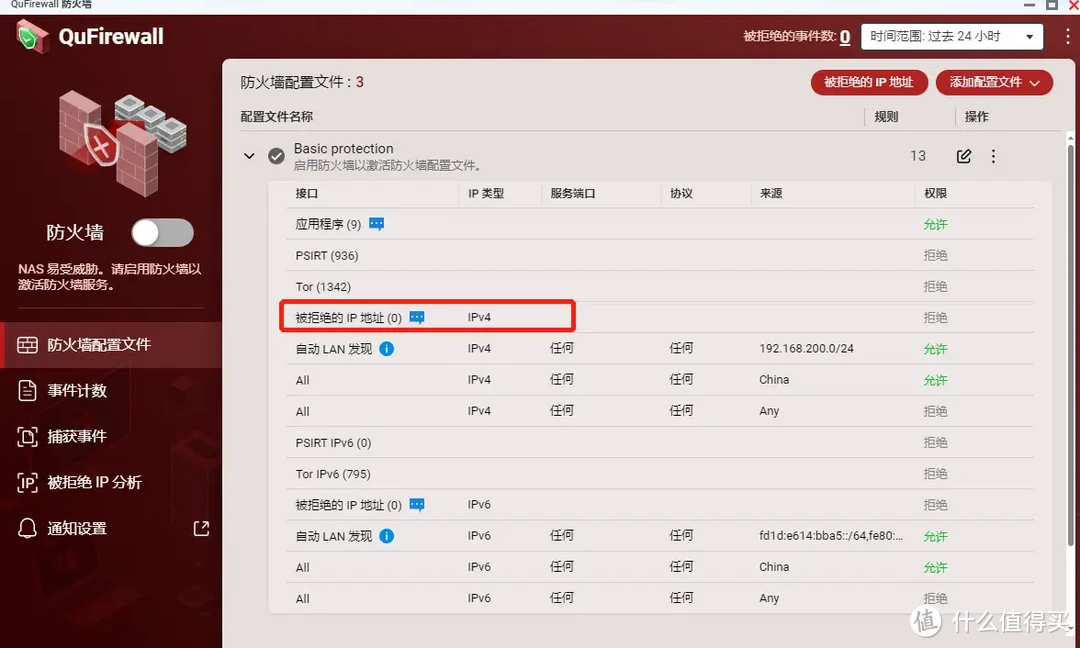Viewport: 1080px width, 648px height.
Task: Click the 应用程序 (9) rule label
Action: 329,224
